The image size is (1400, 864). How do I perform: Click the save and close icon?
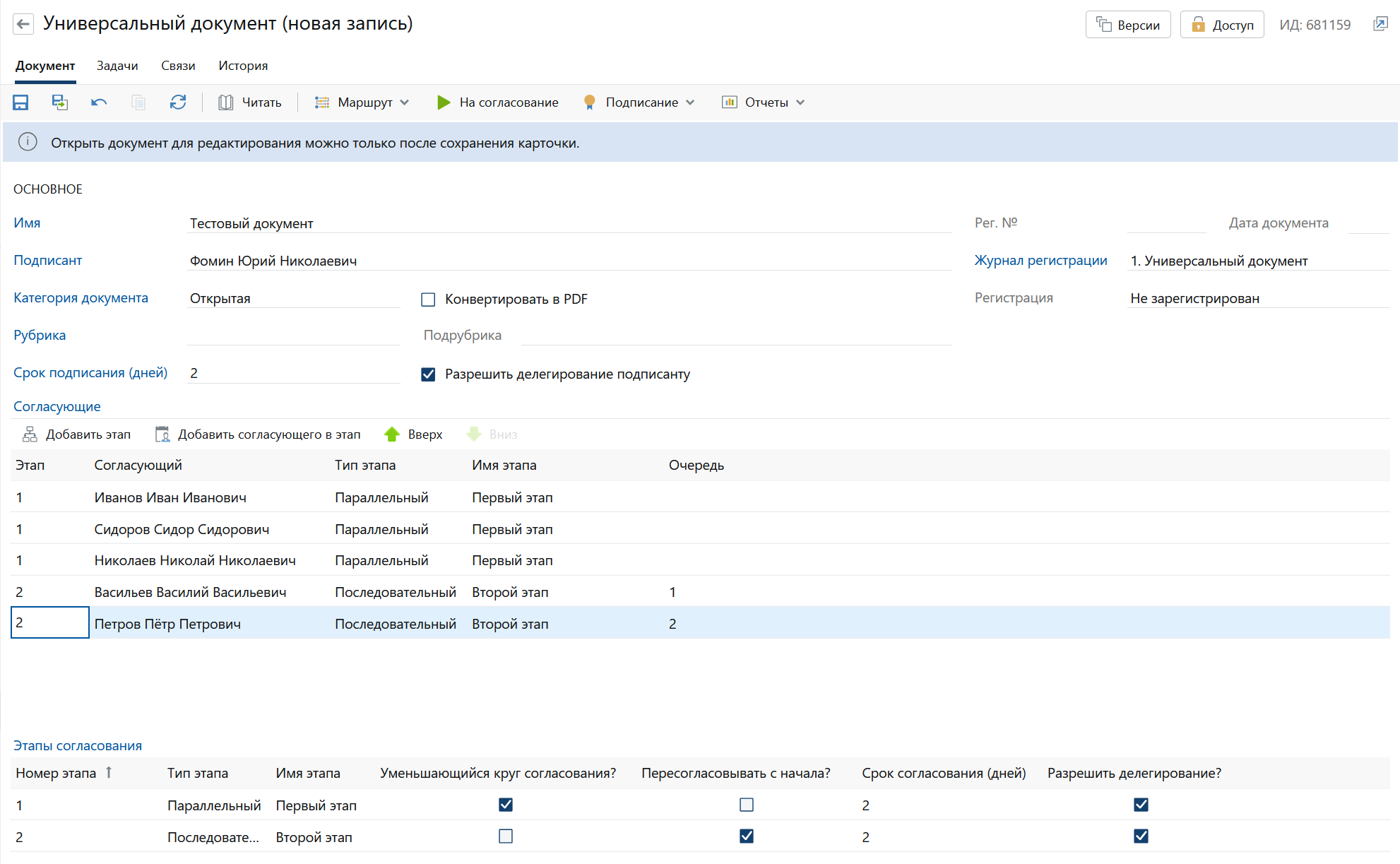point(60,102)
